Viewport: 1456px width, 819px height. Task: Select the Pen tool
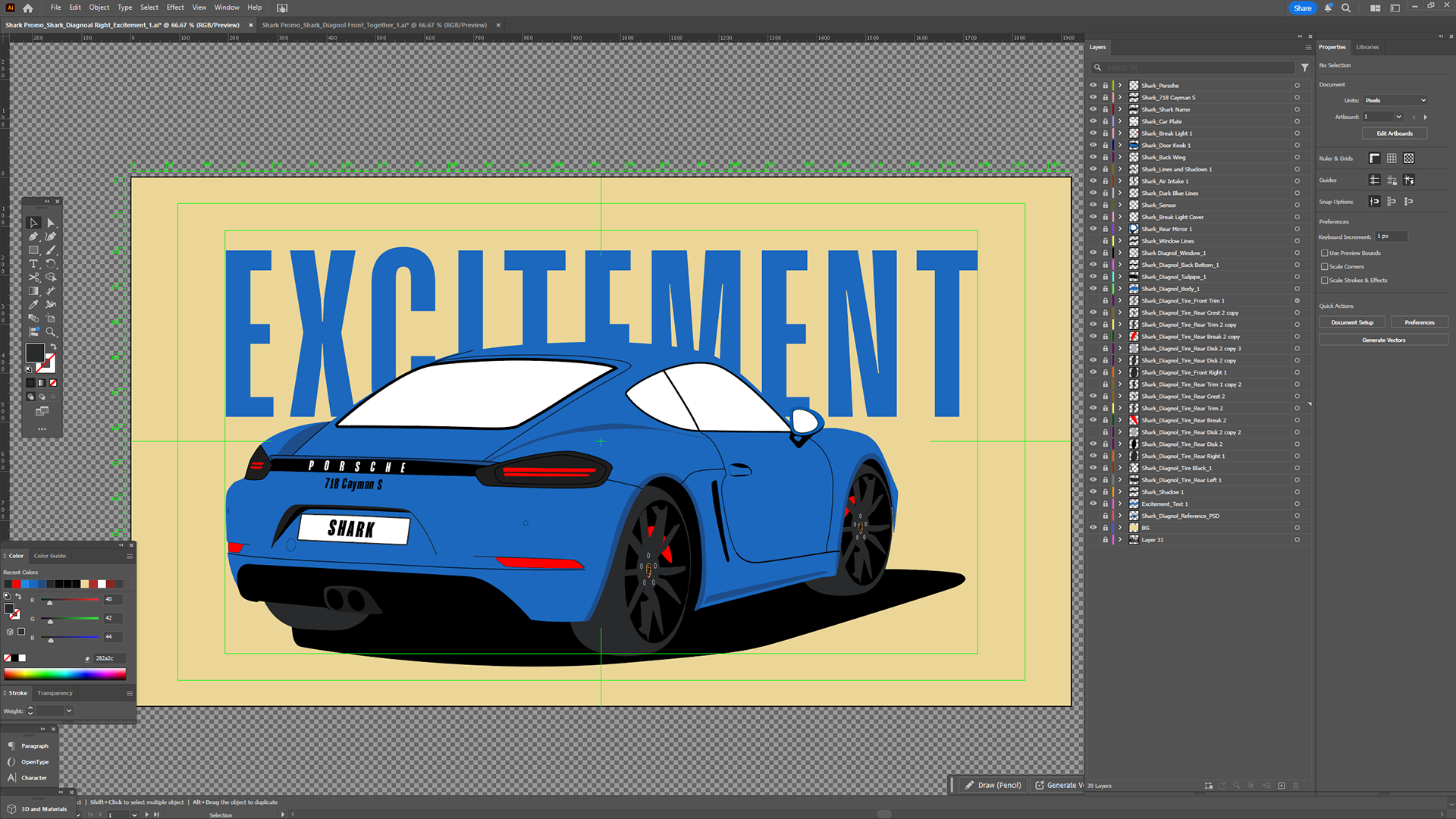pyautogui.click(x=33, y=237)
